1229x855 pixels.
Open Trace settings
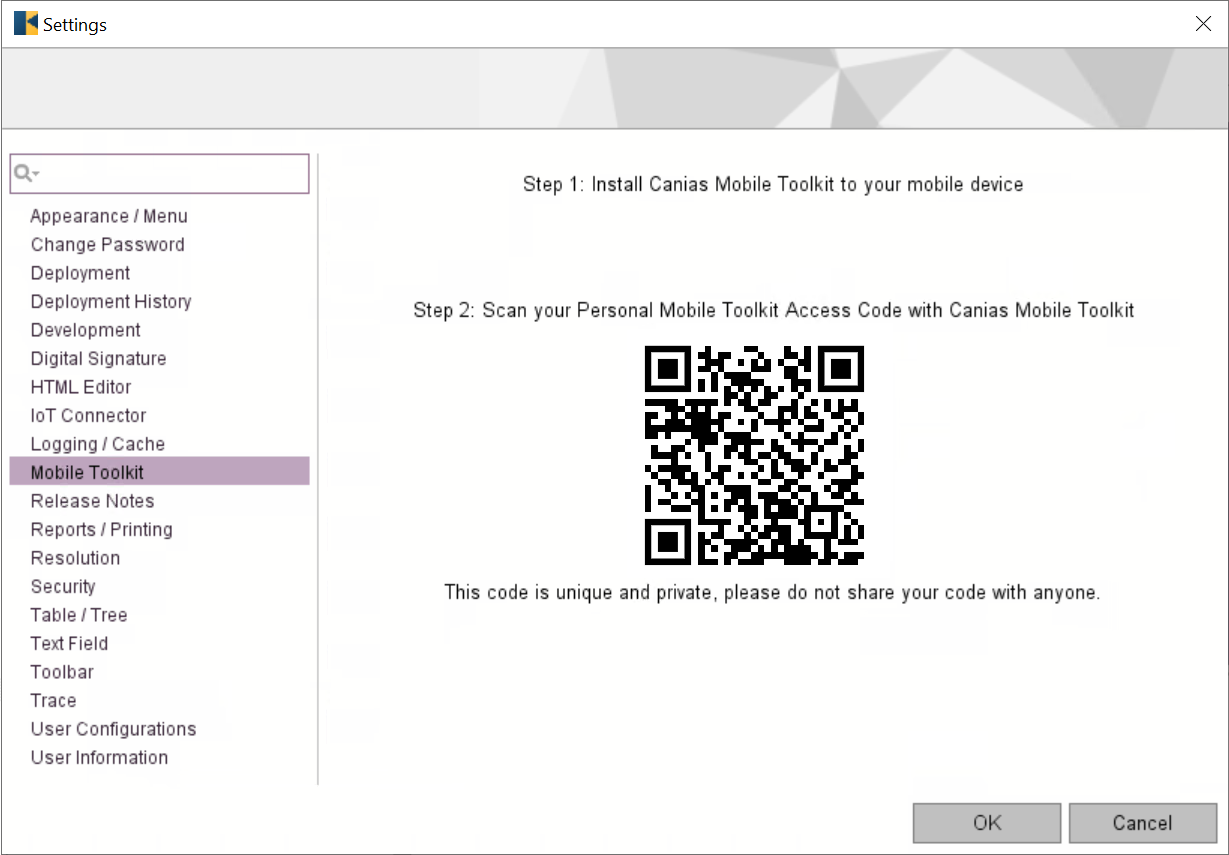coord(53,701)
